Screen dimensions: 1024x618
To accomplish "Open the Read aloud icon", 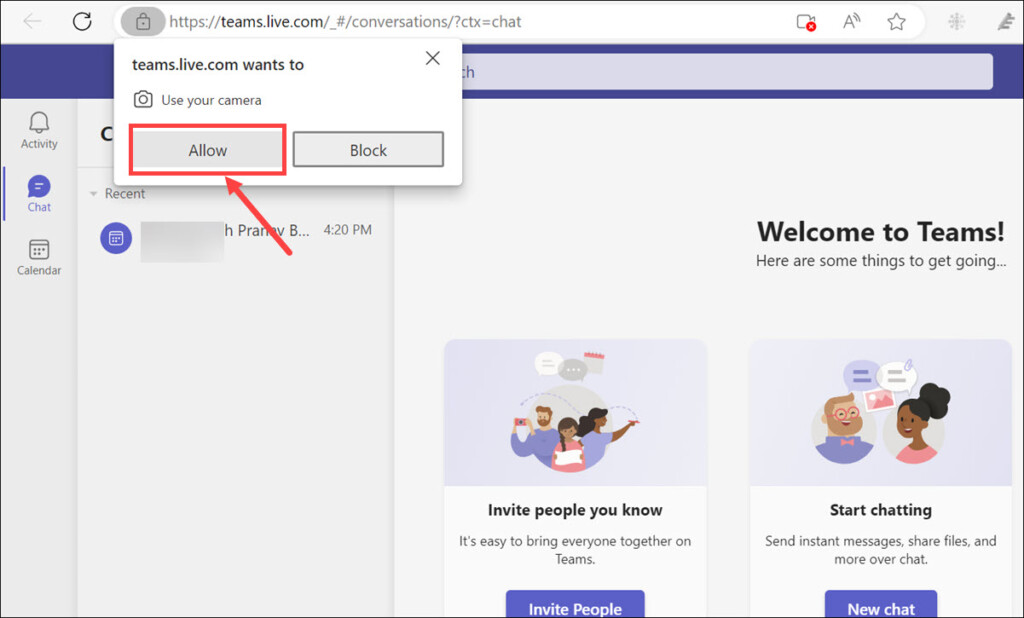I will tap(852, 22).
